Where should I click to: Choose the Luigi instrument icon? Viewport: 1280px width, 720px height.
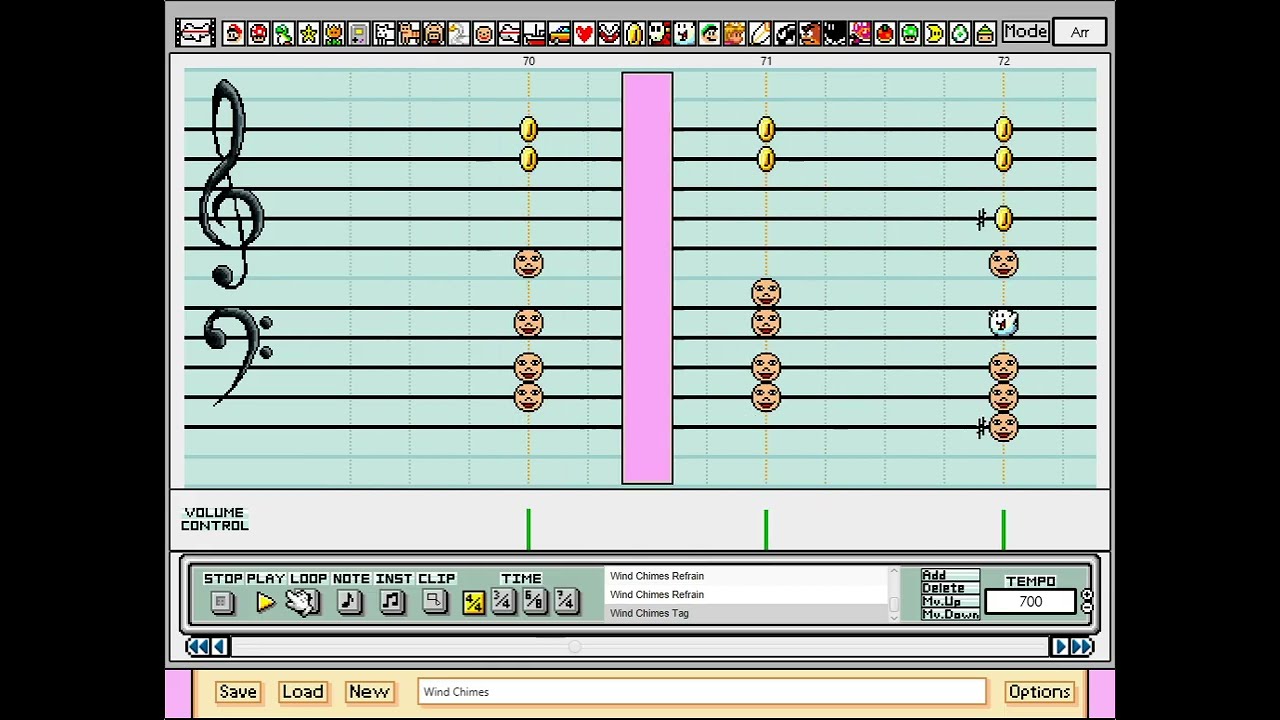(x=709, y=33)
